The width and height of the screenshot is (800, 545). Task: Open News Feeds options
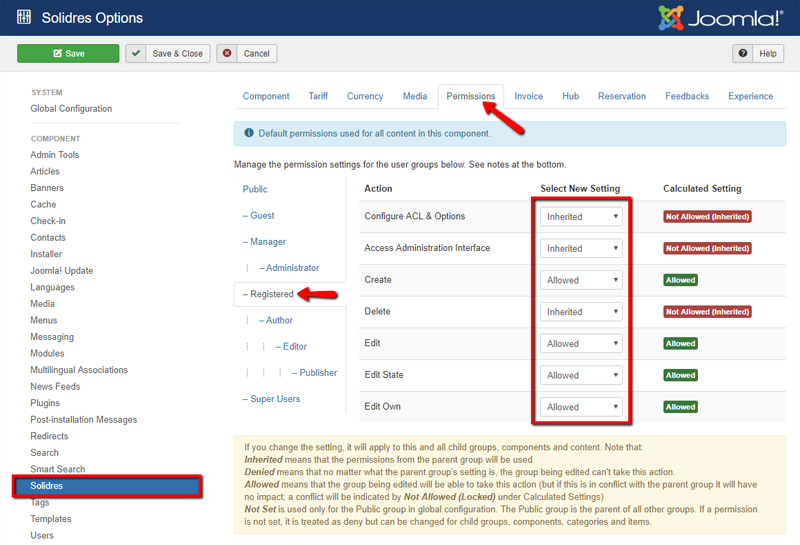[x=55, y=386]
